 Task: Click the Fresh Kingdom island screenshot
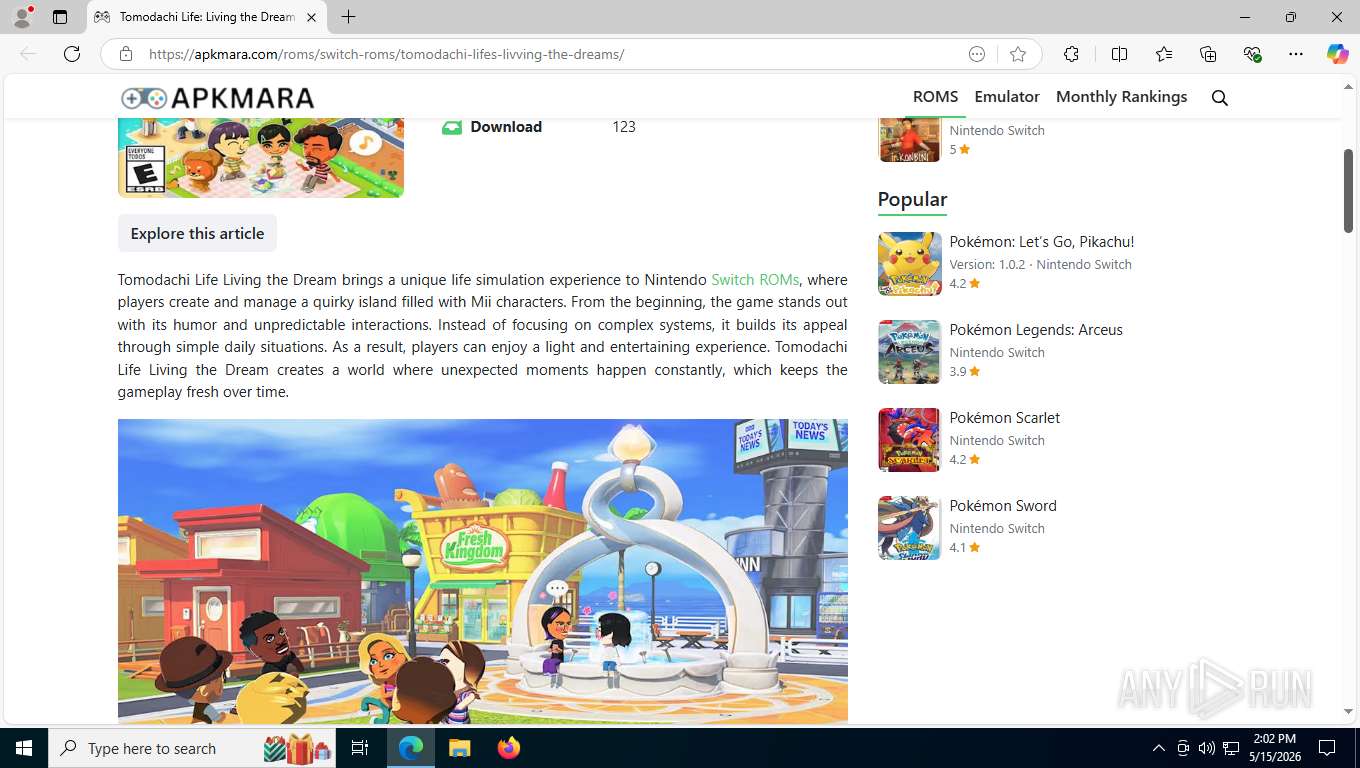tap(483, 571)
